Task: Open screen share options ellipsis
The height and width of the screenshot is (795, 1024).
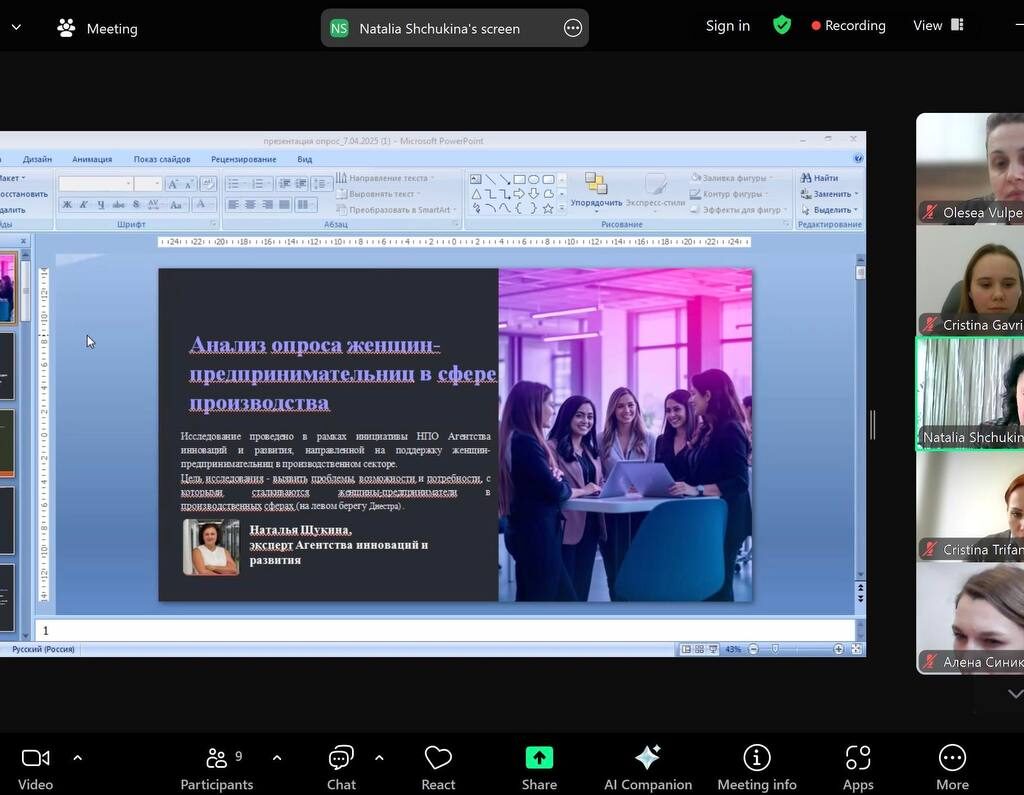Action: (x=573, y=28)
